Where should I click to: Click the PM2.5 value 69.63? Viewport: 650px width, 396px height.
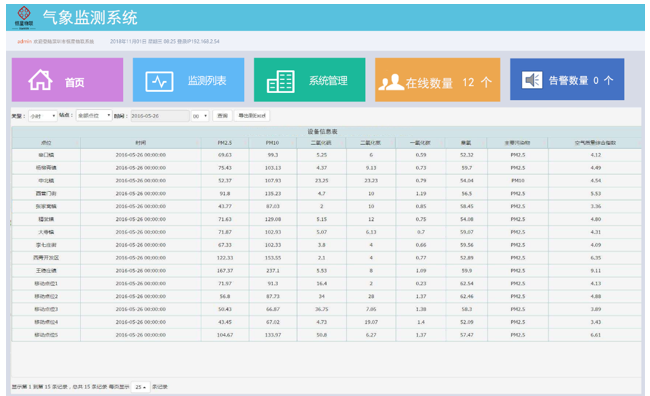click(x=225, y=155)
